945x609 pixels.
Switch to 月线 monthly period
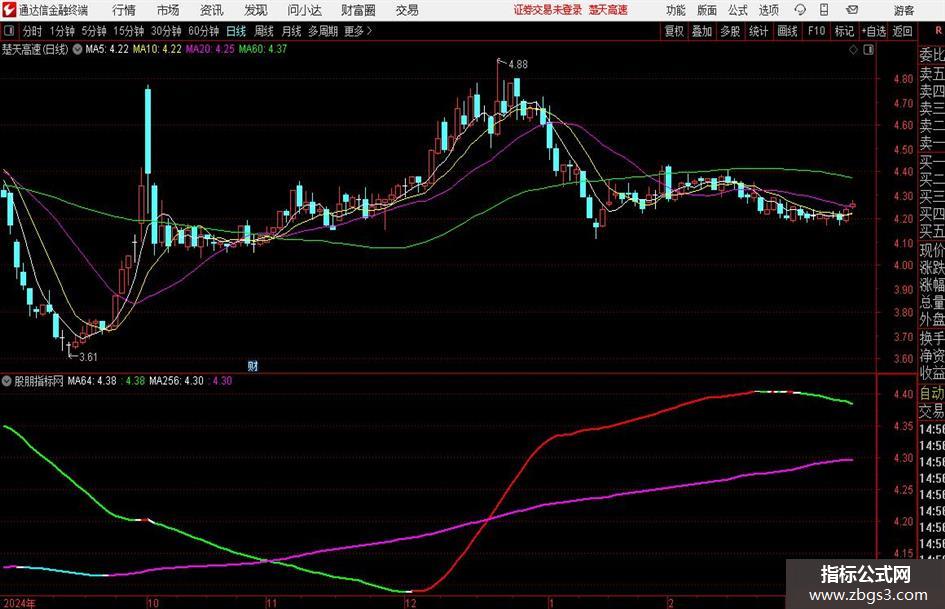click(291, 31)
